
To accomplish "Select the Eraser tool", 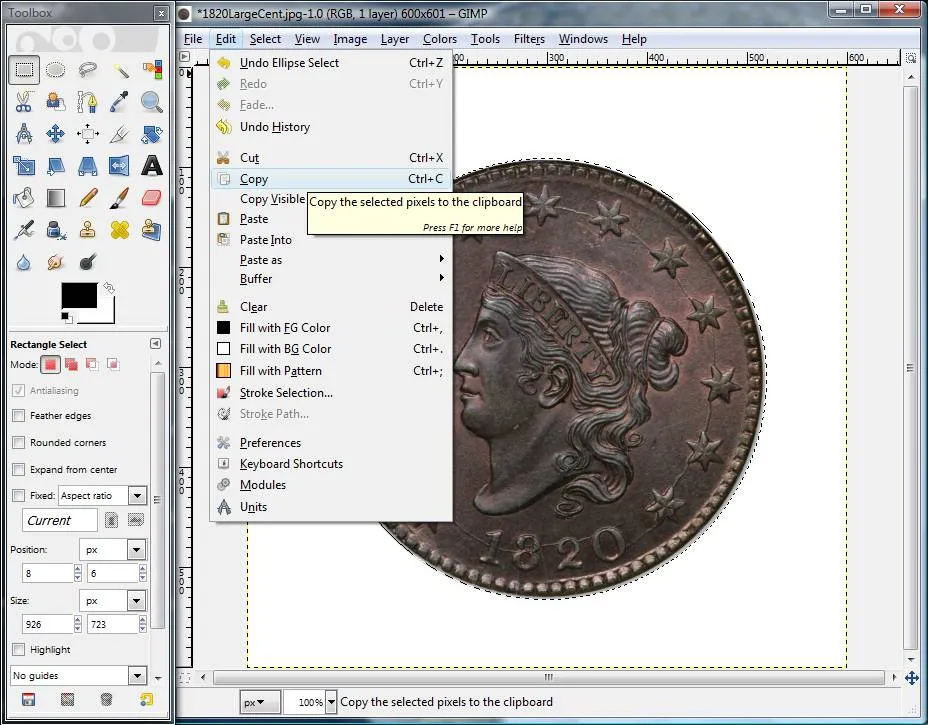I will tap(152, 198).
